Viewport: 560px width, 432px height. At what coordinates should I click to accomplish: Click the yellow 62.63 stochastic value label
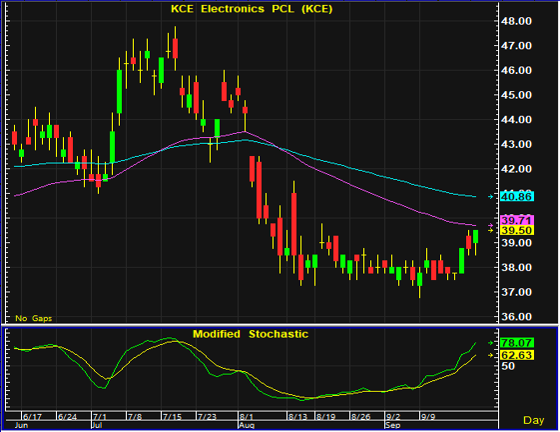(517, 355)
